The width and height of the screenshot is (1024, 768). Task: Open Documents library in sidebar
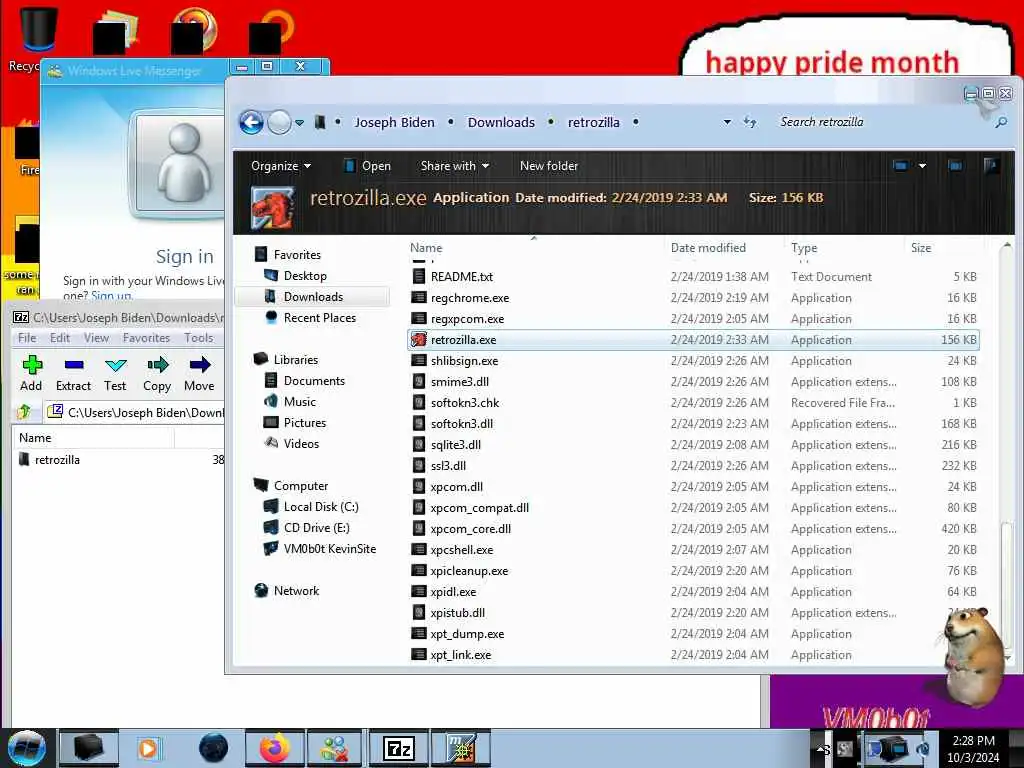(313, 380)
